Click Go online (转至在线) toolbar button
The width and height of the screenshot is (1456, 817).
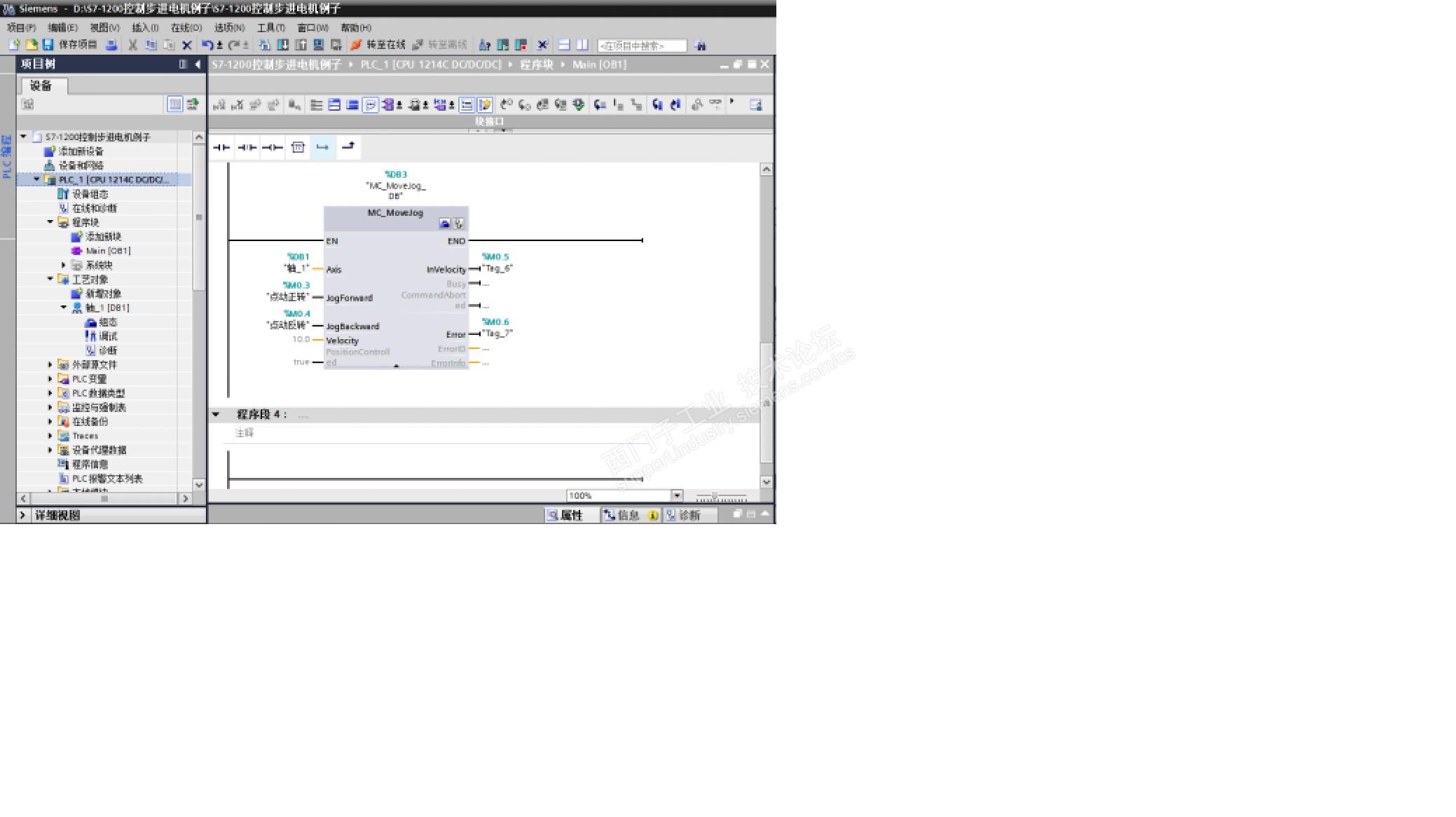pyautogui.click(x=379, y=45)
